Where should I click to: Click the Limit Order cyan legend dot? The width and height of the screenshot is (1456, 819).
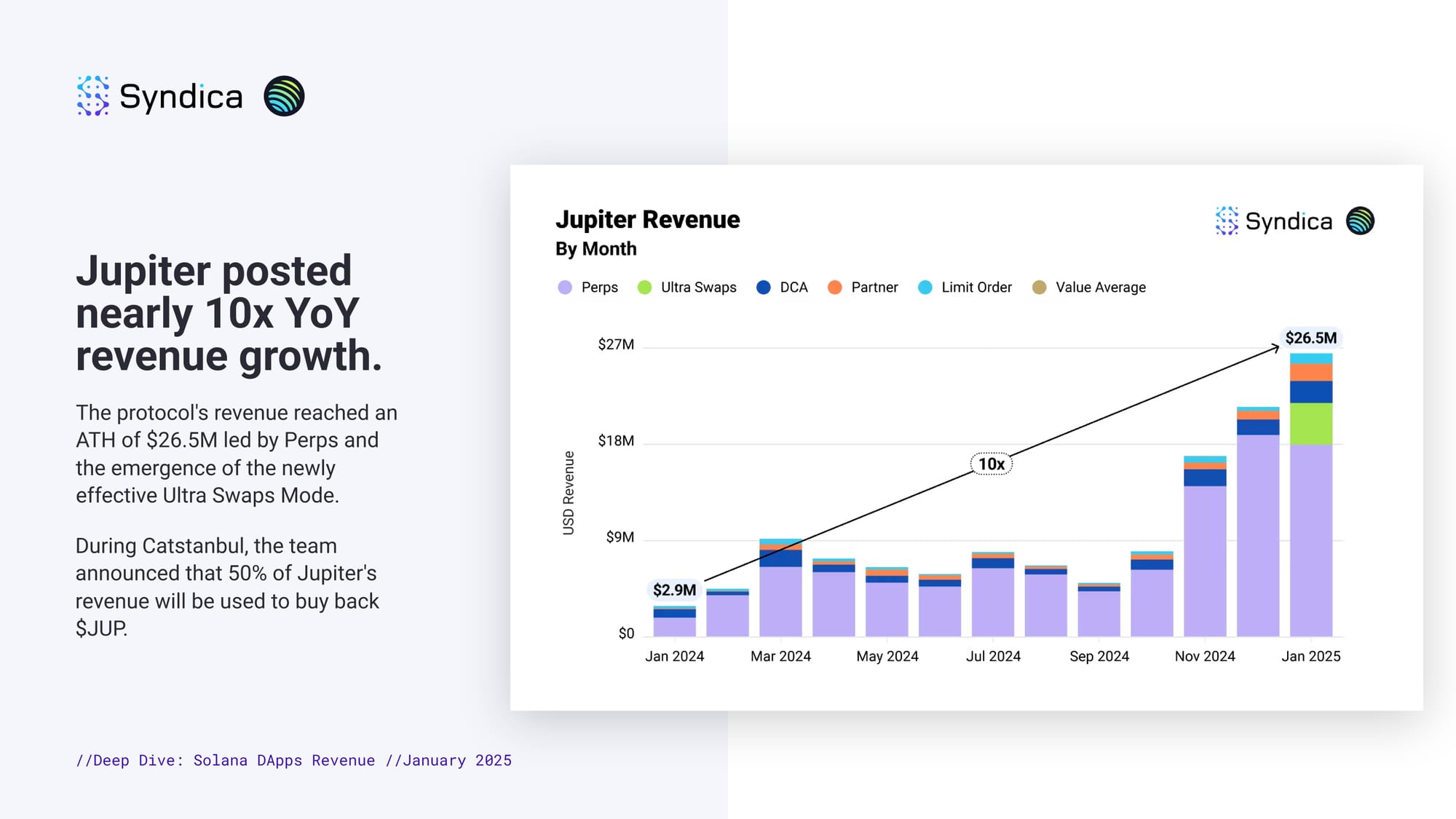(925, 288)
